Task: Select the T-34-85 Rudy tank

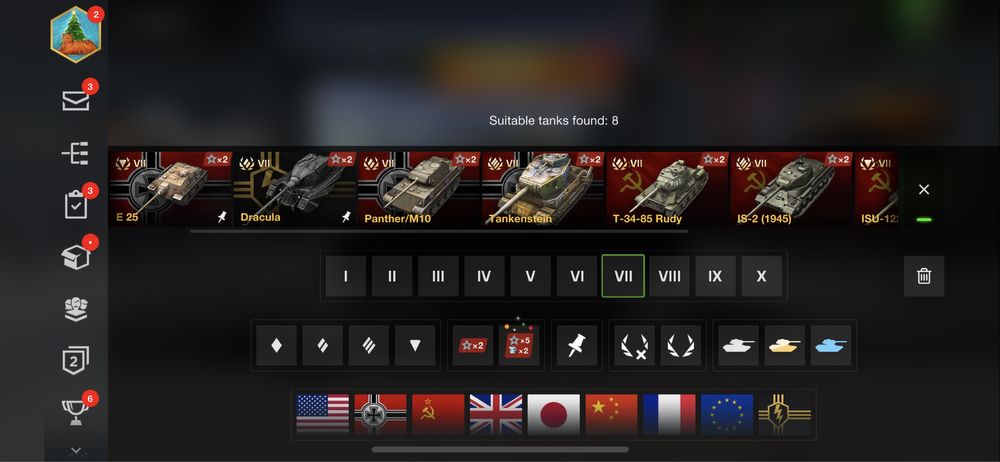Action: [x=667, y=189]
